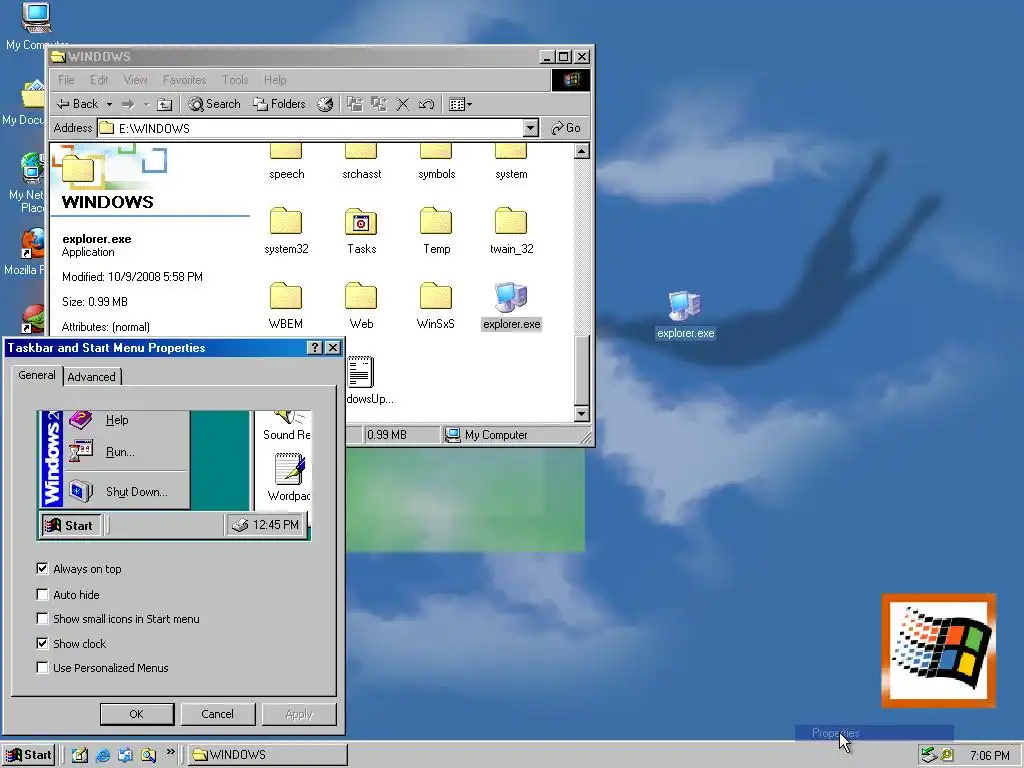Select the twain_32 folder icon

(511, 222)
